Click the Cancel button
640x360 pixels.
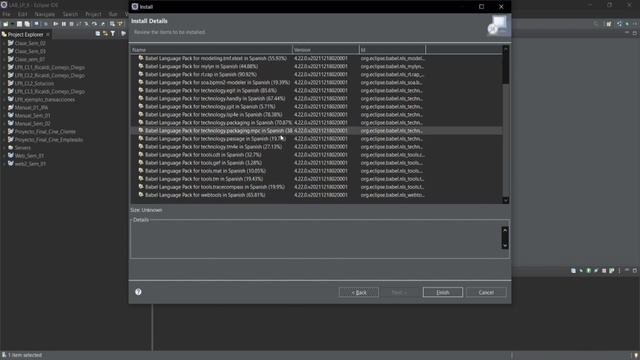point(486,292)
